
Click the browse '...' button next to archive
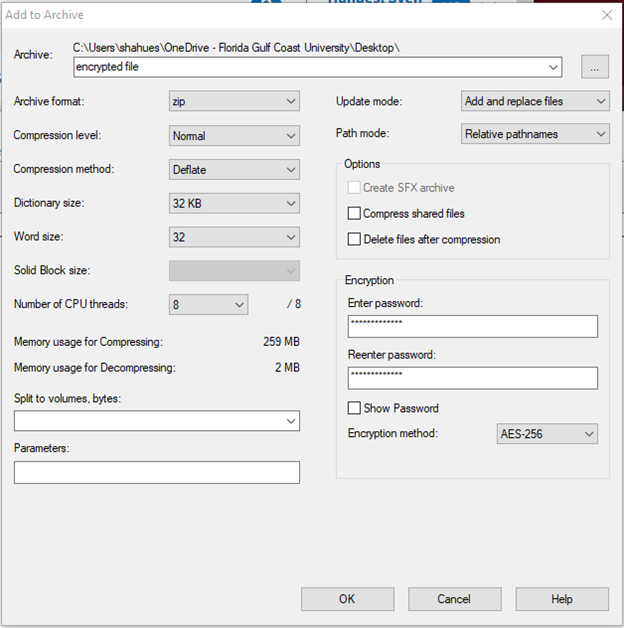[594, 67]
